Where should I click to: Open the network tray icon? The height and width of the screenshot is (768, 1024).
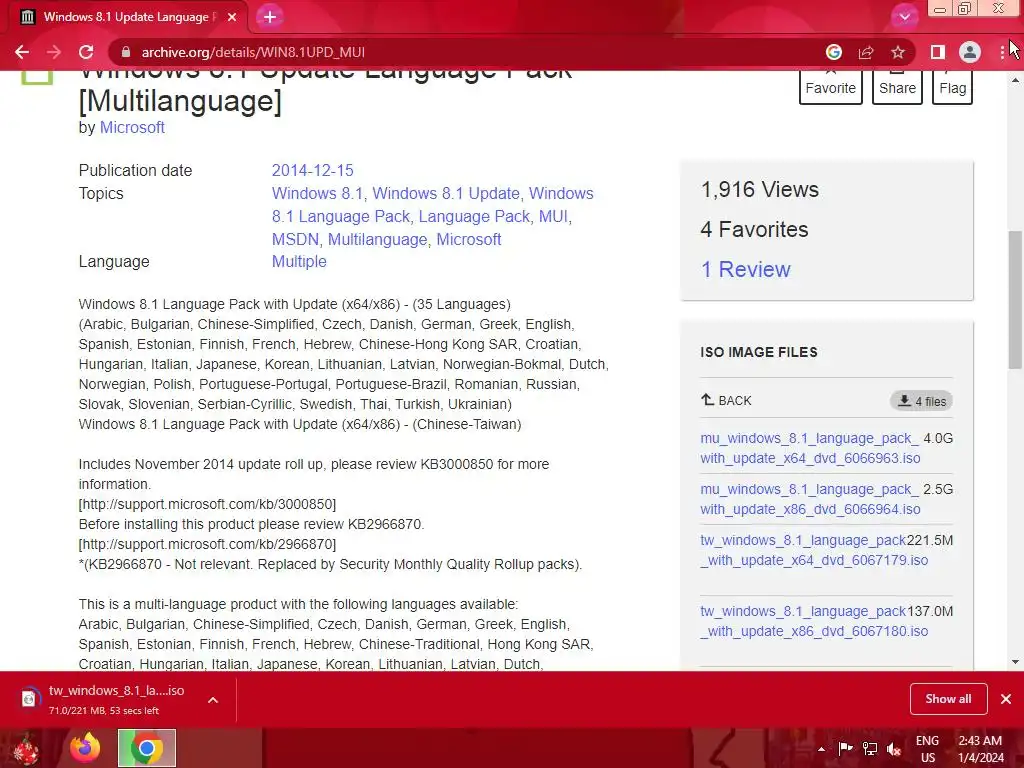pyautogui.click(x=869, y=748)
